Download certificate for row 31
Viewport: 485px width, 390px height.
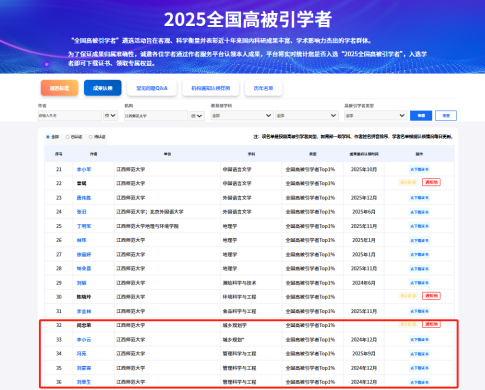click(419, 311)
